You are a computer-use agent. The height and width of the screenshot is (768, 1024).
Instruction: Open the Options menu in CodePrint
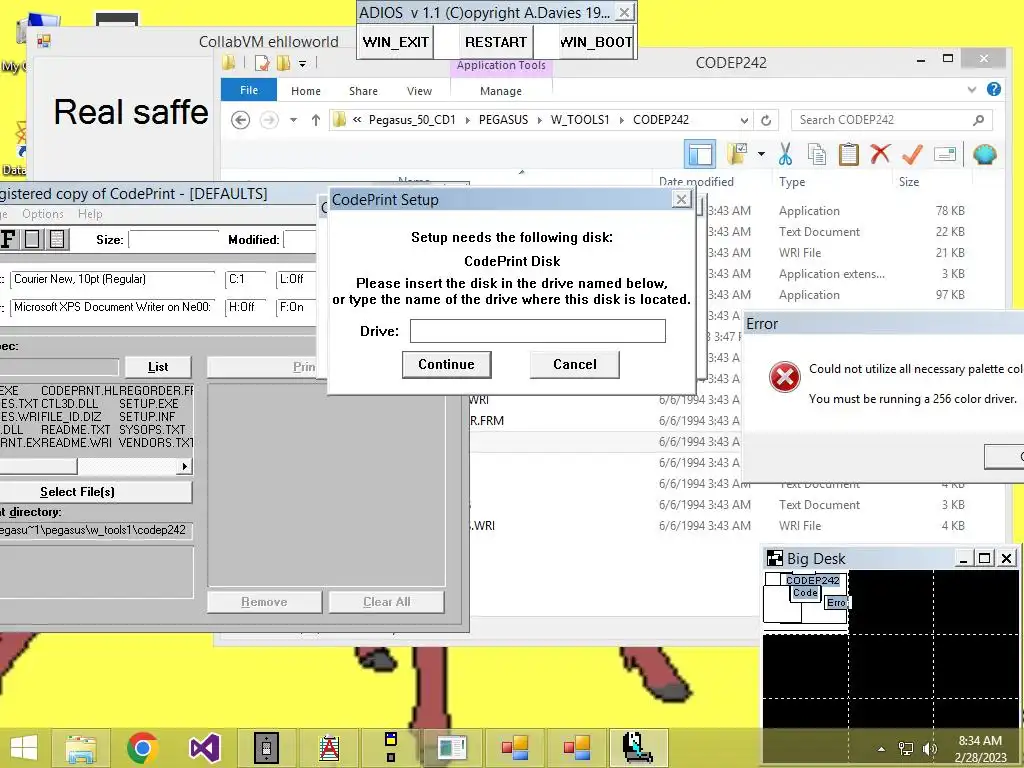click(x=43, y=214)
